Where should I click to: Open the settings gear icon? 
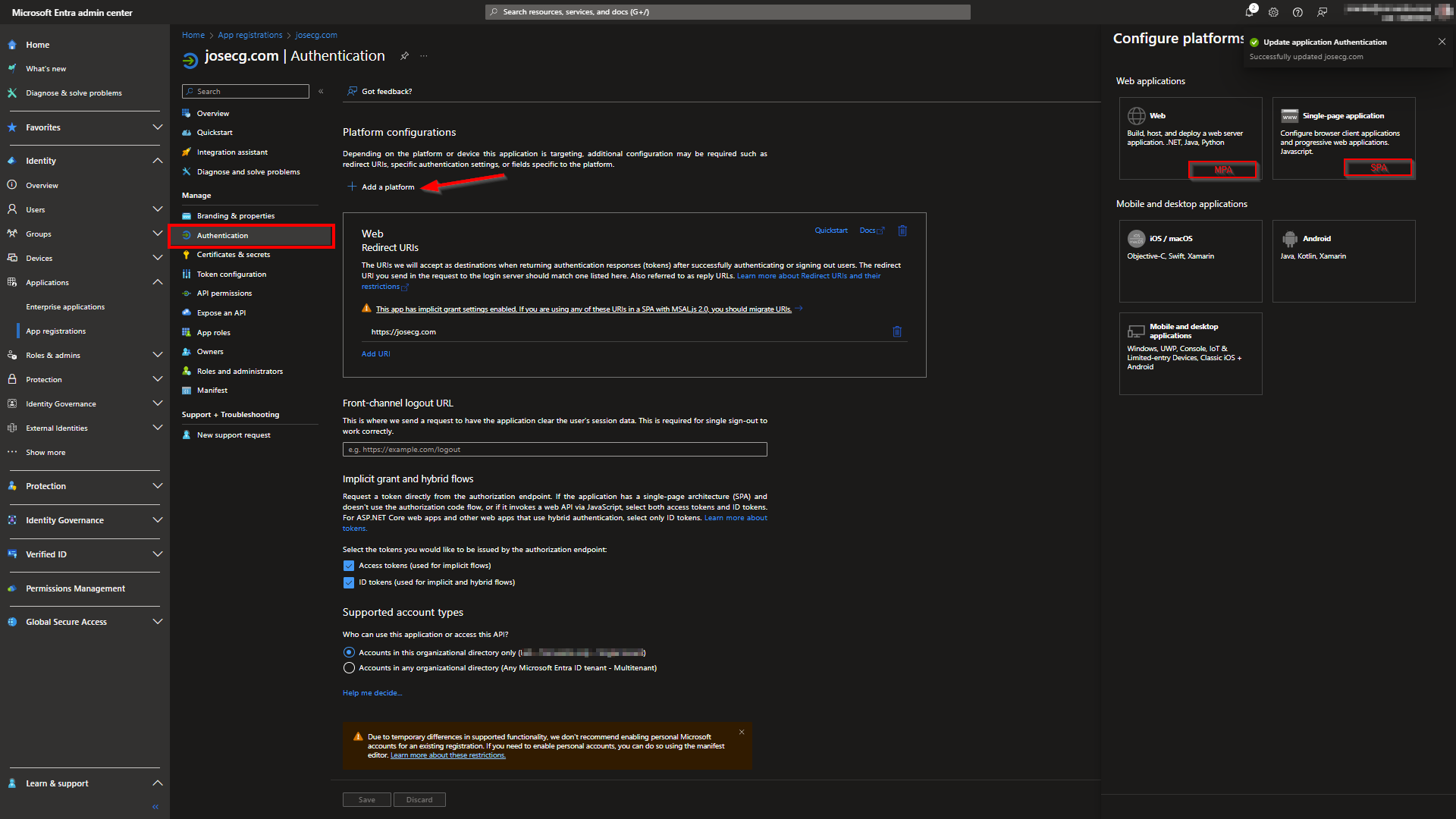(1273, 12)
